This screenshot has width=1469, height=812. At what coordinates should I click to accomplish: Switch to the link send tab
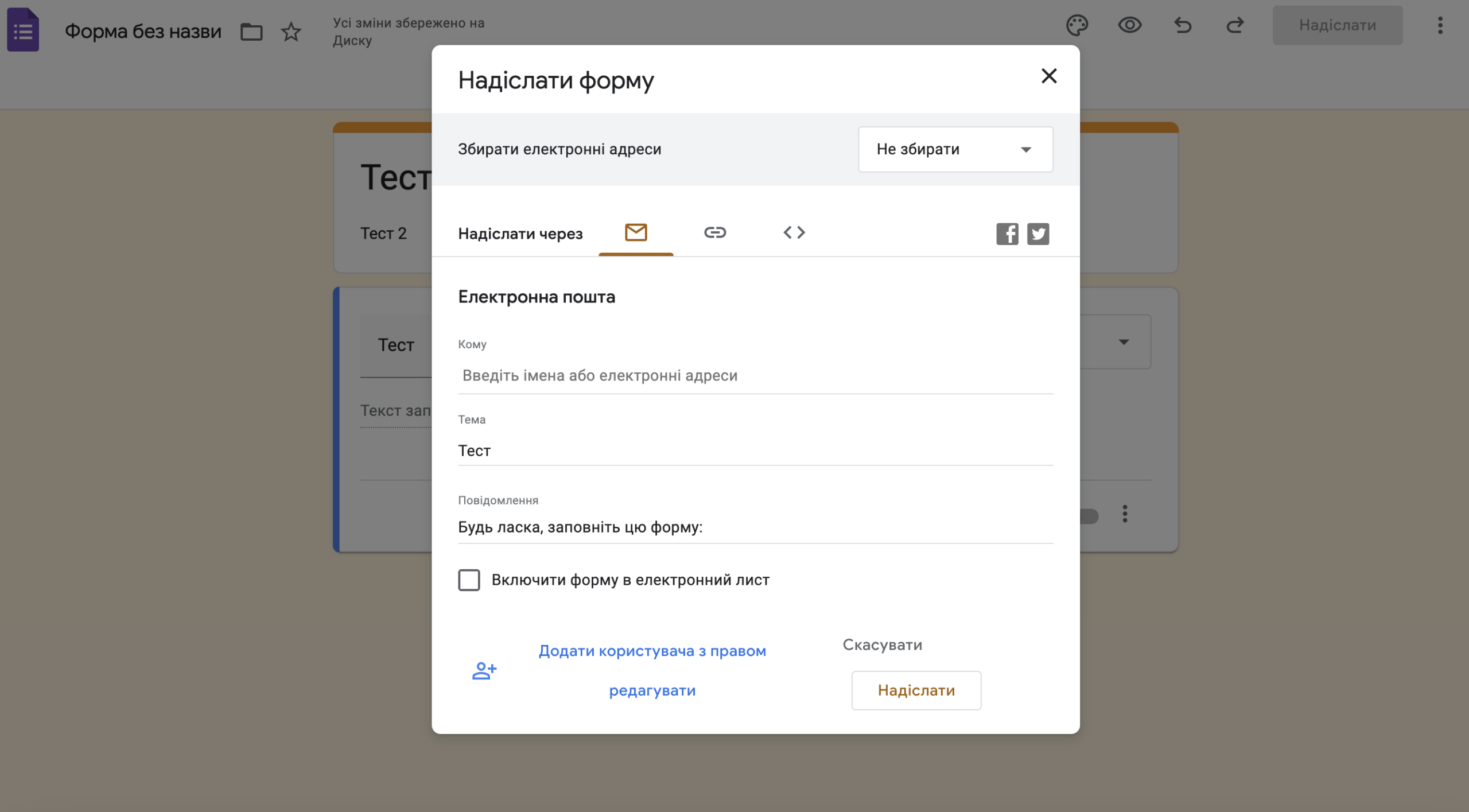click(715, 232)
